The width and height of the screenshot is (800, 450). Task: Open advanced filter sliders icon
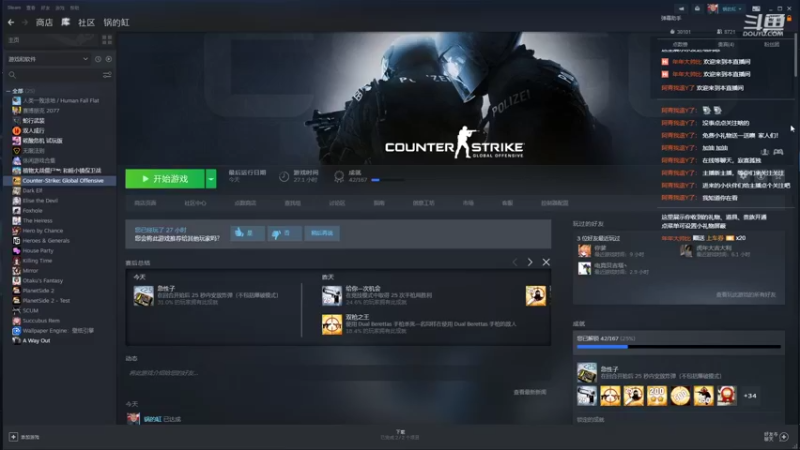pyautogui.click(x=107, y=75)
